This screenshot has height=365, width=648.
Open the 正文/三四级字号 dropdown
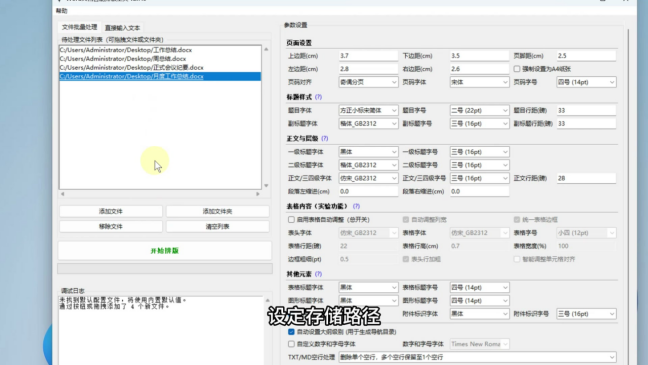[x=479, y=178]
